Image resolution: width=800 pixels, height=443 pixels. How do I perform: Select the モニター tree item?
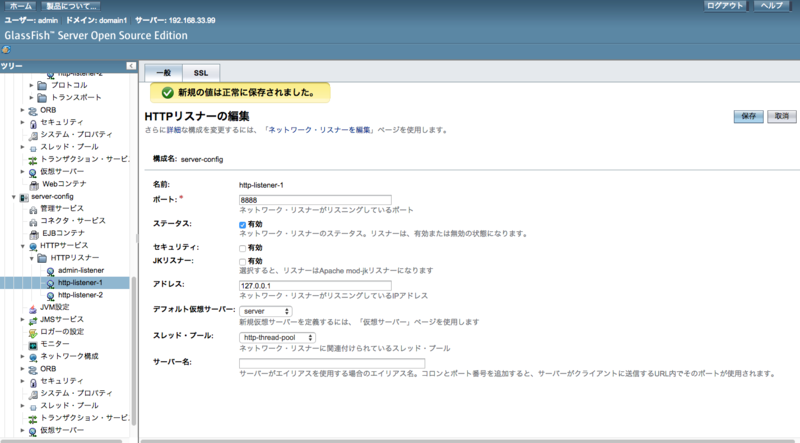click(x=55, y=344)
